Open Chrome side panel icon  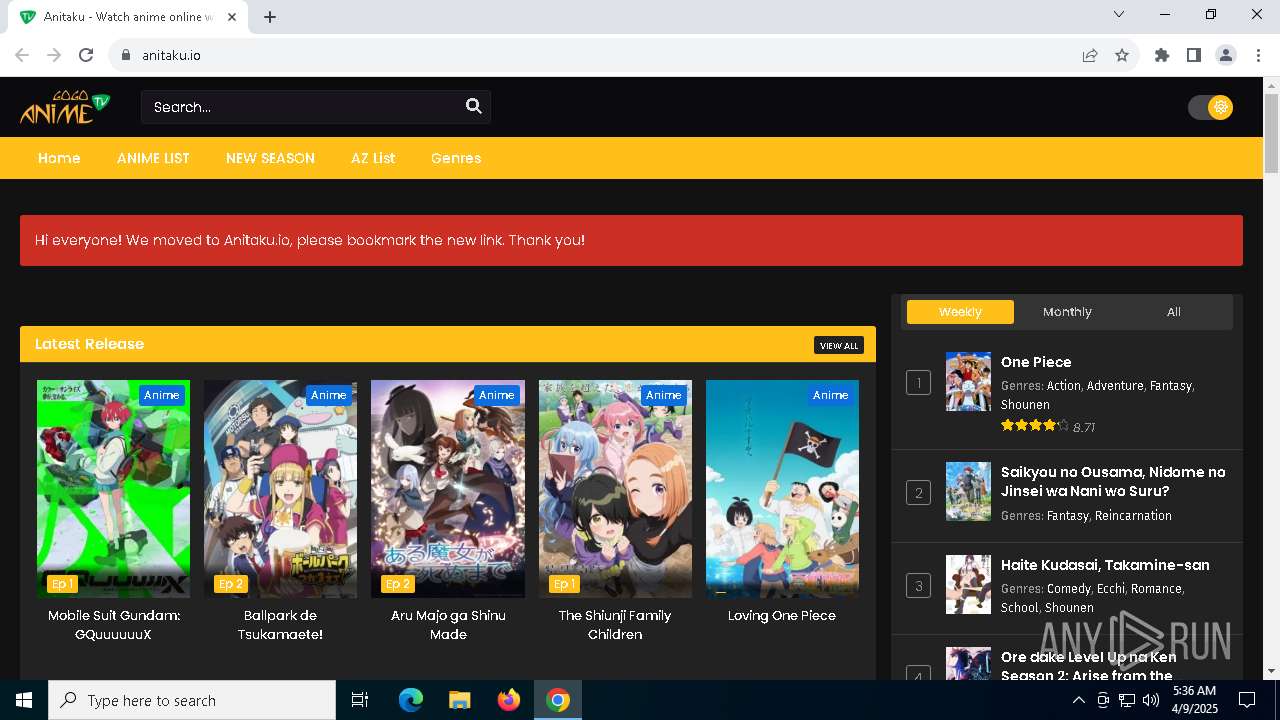click(1194, 55)
